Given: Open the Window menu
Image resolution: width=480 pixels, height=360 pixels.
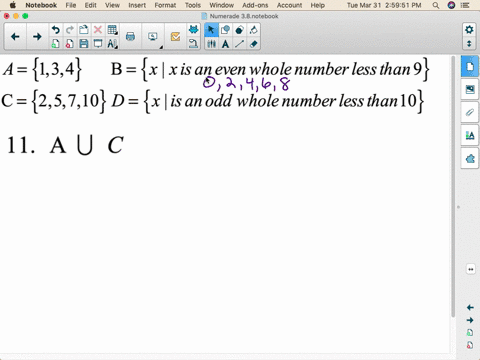Looking at the screenshot, I should pos(221,5).
